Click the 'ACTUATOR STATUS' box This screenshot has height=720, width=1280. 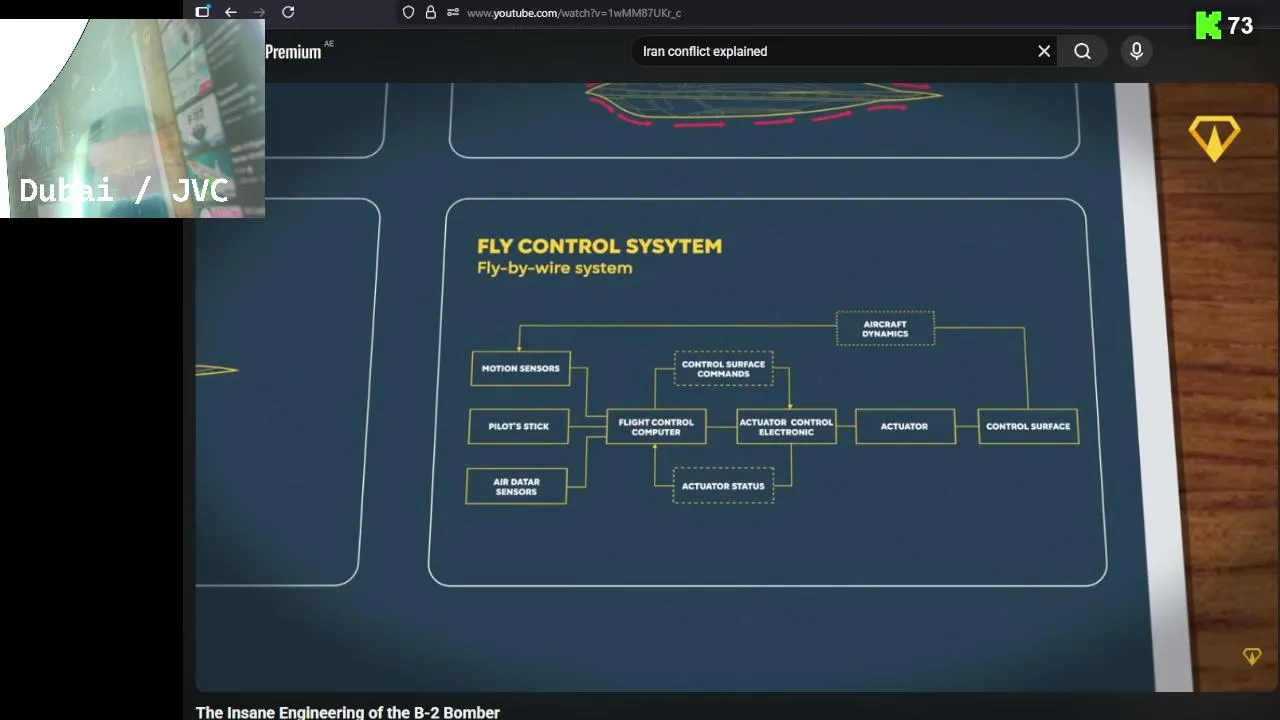(723, 486)
